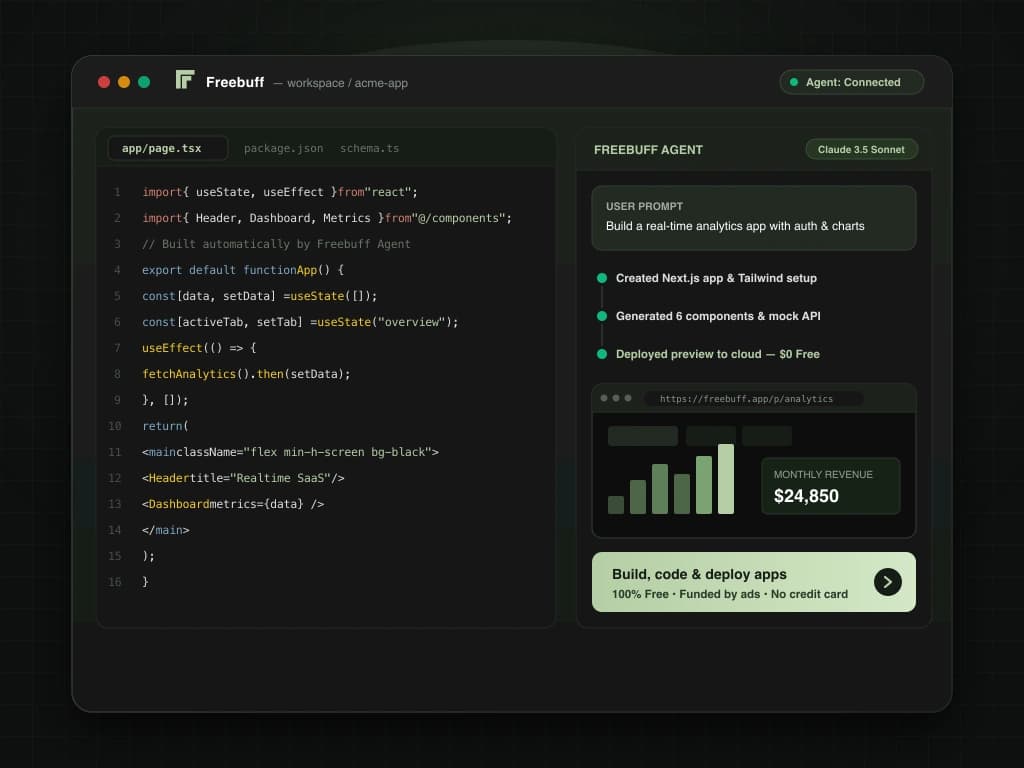Screen dimensions: 1024x768
Task: Click 'Generated 6 components & mock API' step
Action: [718, 316]
